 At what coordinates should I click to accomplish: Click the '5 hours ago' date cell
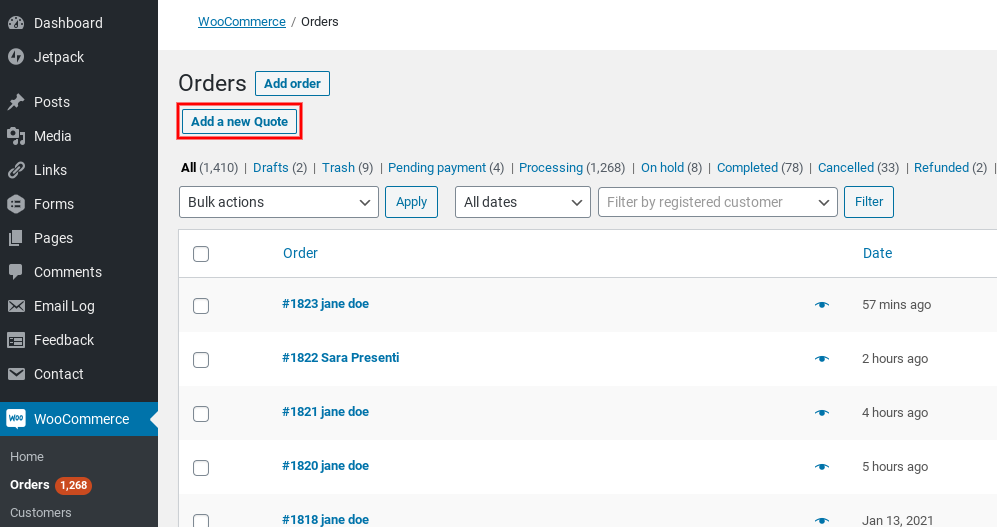pyautogui.click(x=895, y=467)
